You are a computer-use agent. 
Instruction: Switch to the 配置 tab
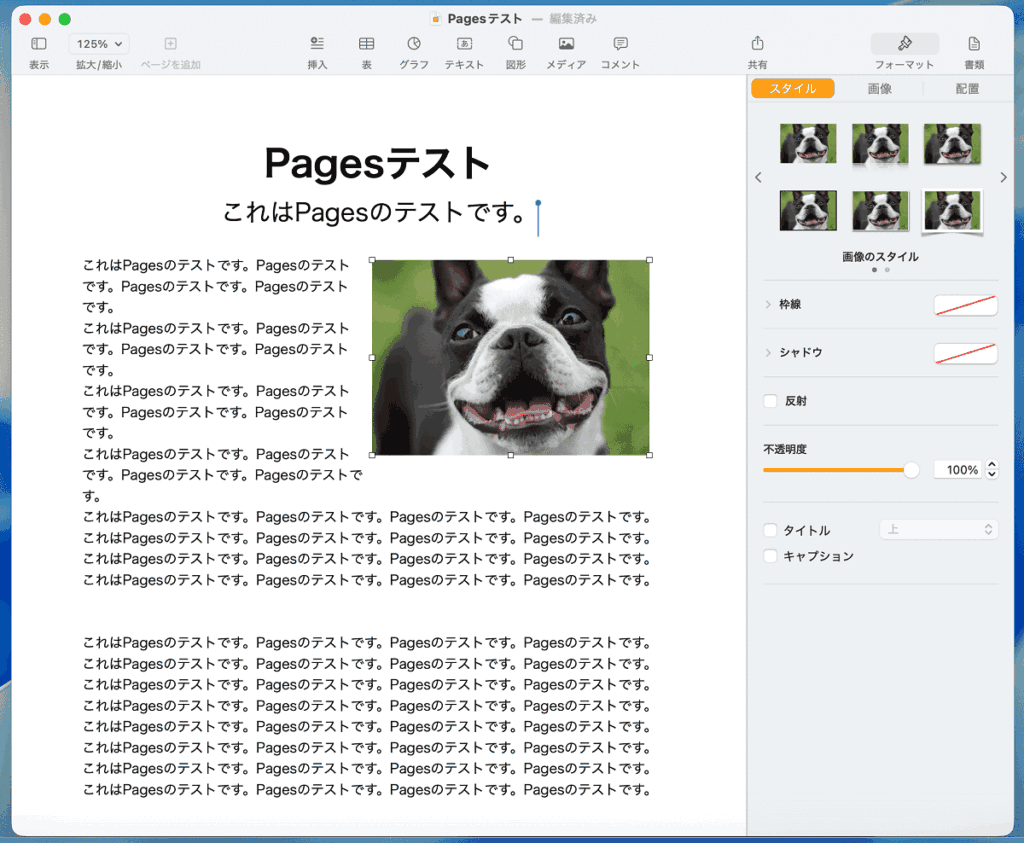967,88
